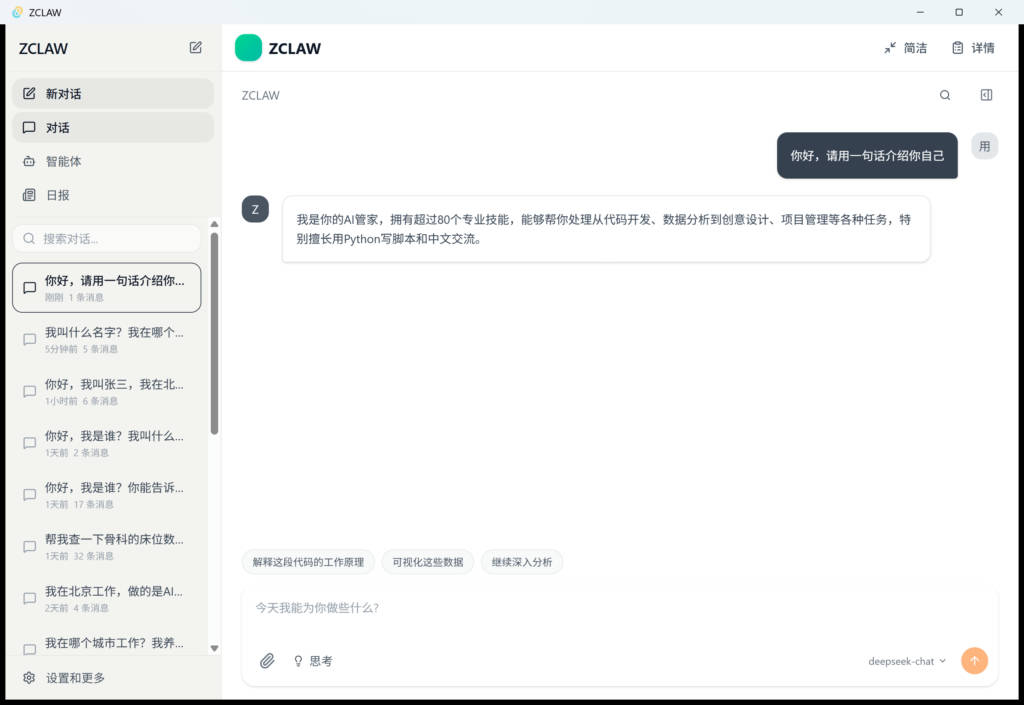Switch to 简洁 compact view
The width and height of the screenshot is (1024, 705).
click(905, 48)
